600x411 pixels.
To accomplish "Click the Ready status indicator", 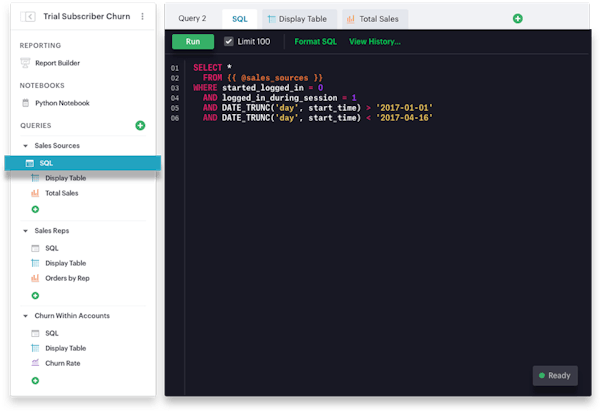I will coord(555,375).
